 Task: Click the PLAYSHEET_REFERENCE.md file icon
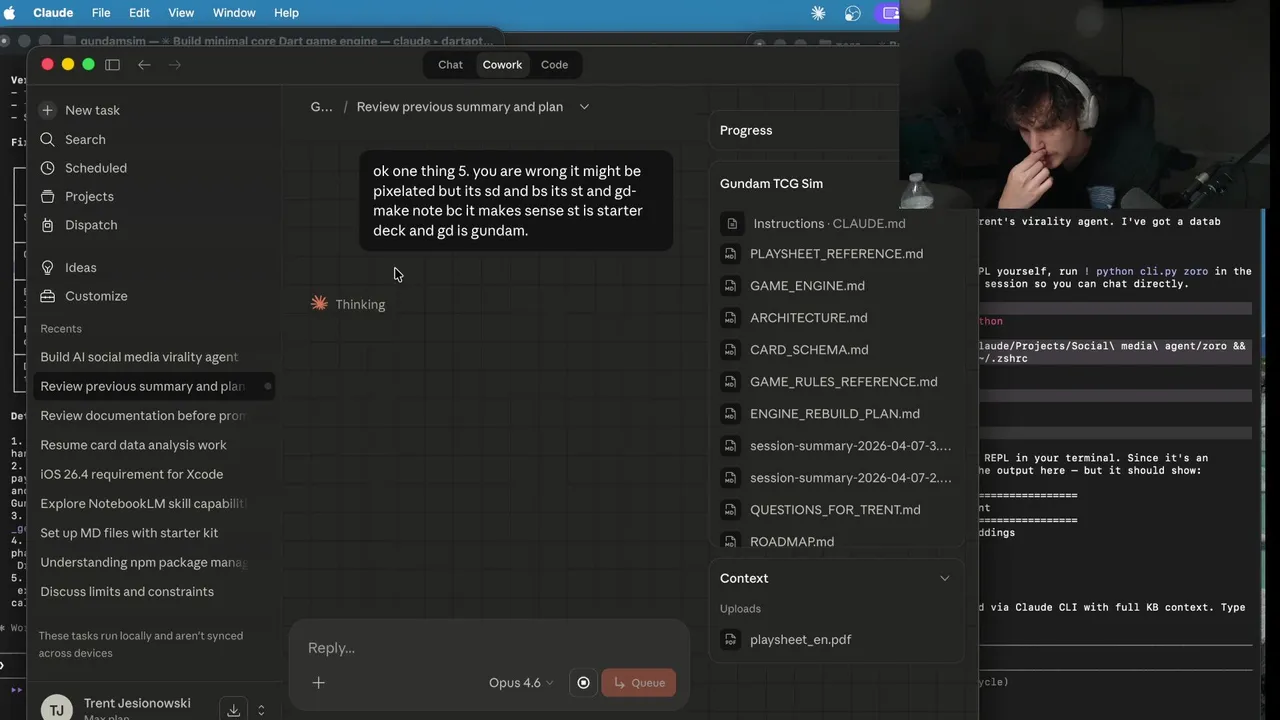[729, 254]
